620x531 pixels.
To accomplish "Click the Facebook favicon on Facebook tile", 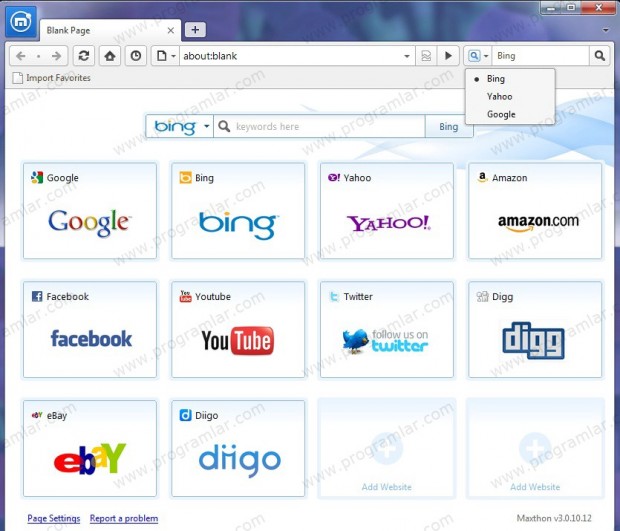I will coord(37,296).
